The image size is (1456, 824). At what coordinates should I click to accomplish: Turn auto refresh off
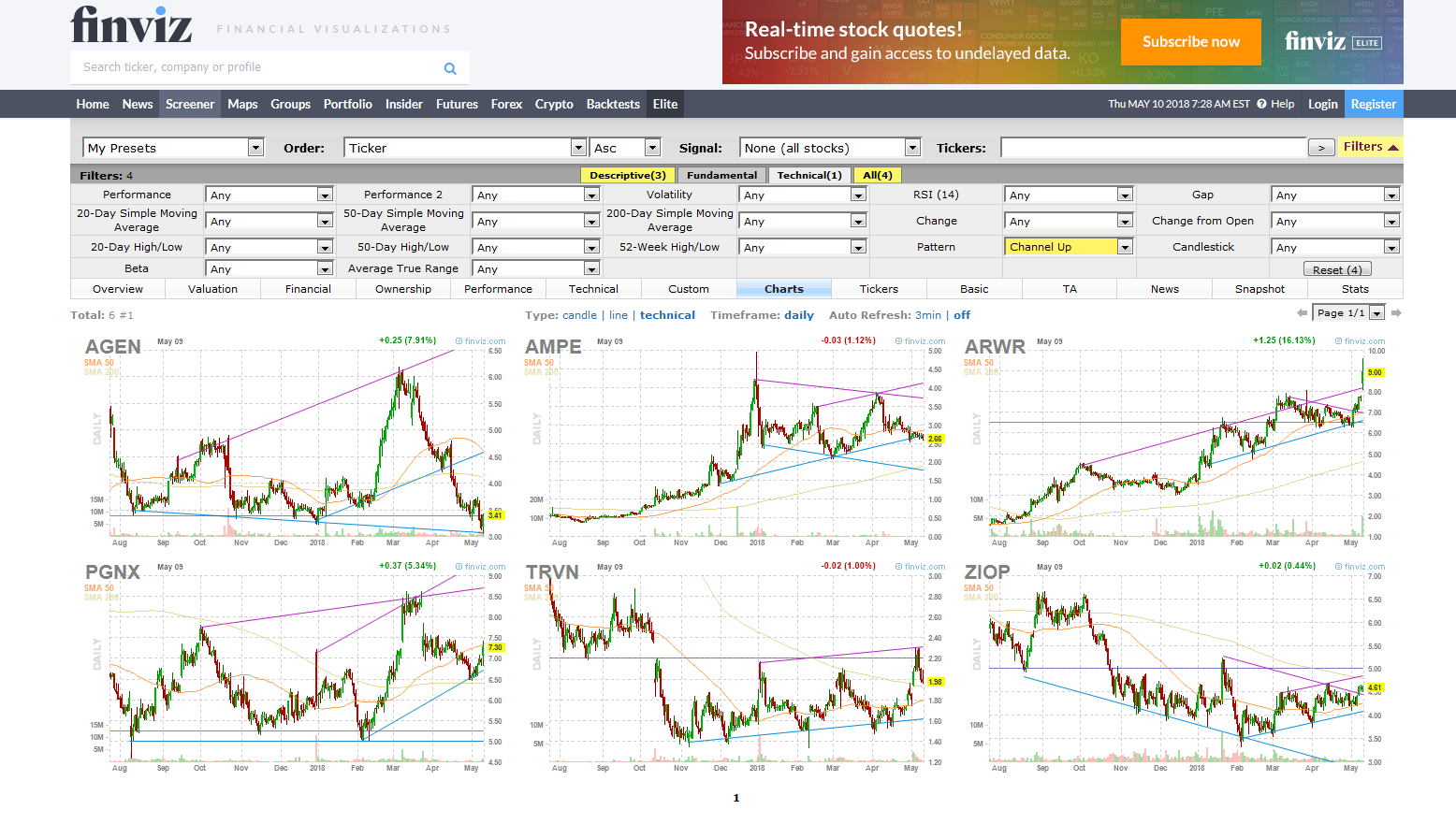(962, 315)
